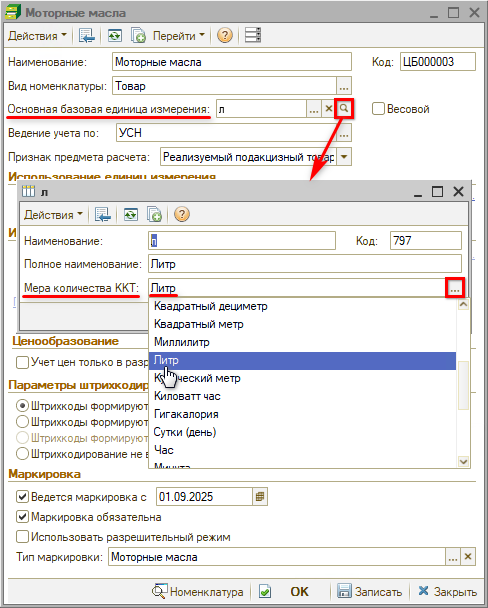Click the list settings icon in main toolbar
488x608 pixels.
[253, 36]
